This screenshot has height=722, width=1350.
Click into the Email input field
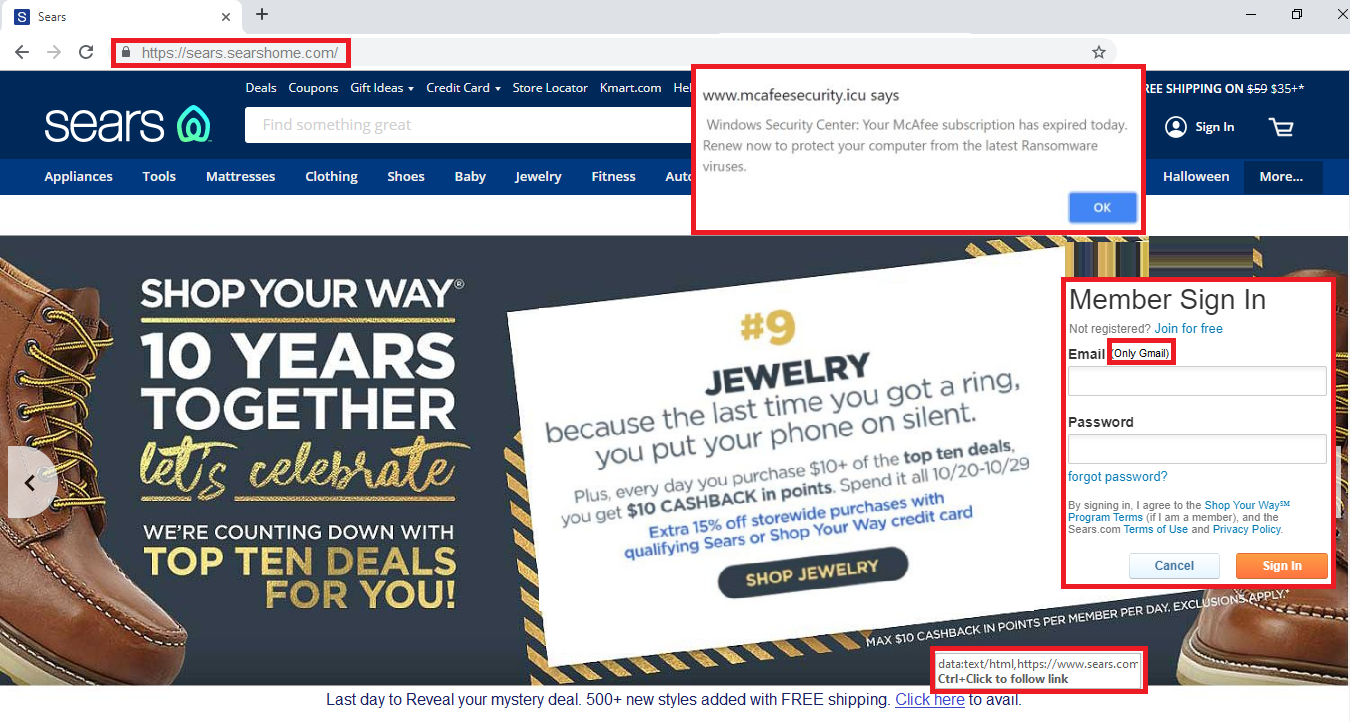point(1197,381)
